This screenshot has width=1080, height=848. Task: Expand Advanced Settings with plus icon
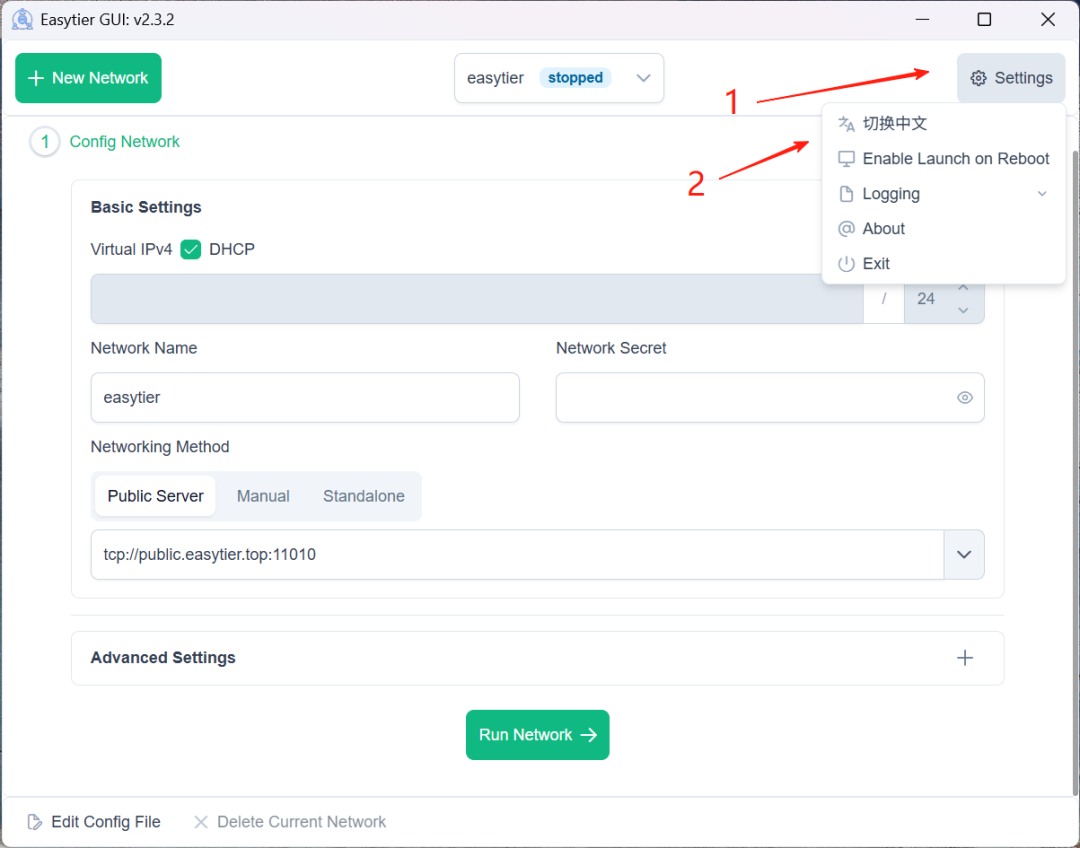click(965, 658)
